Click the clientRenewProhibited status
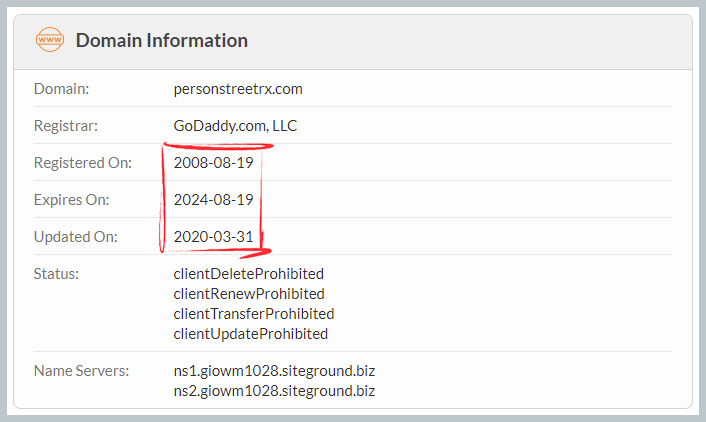 point(249,294)
